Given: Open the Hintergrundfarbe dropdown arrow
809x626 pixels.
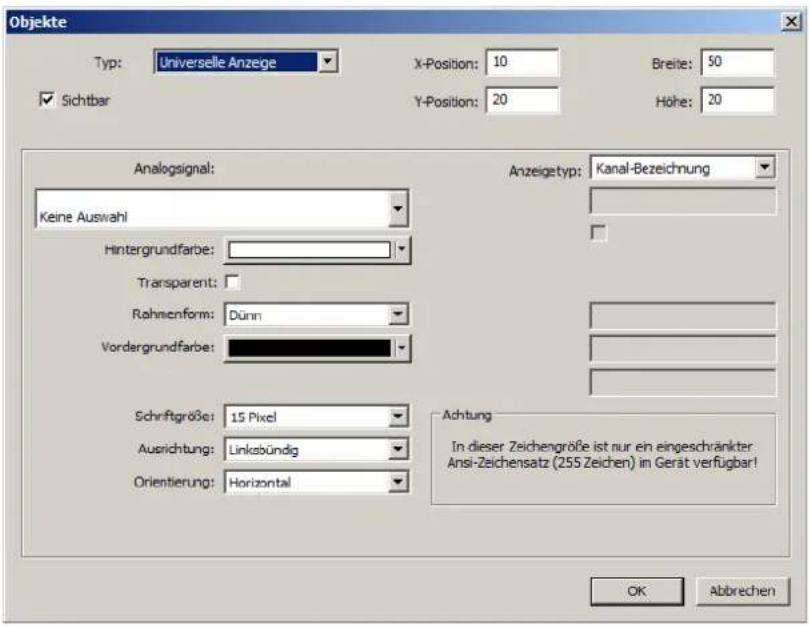Looking at the screenshot, I should [401, 250].
